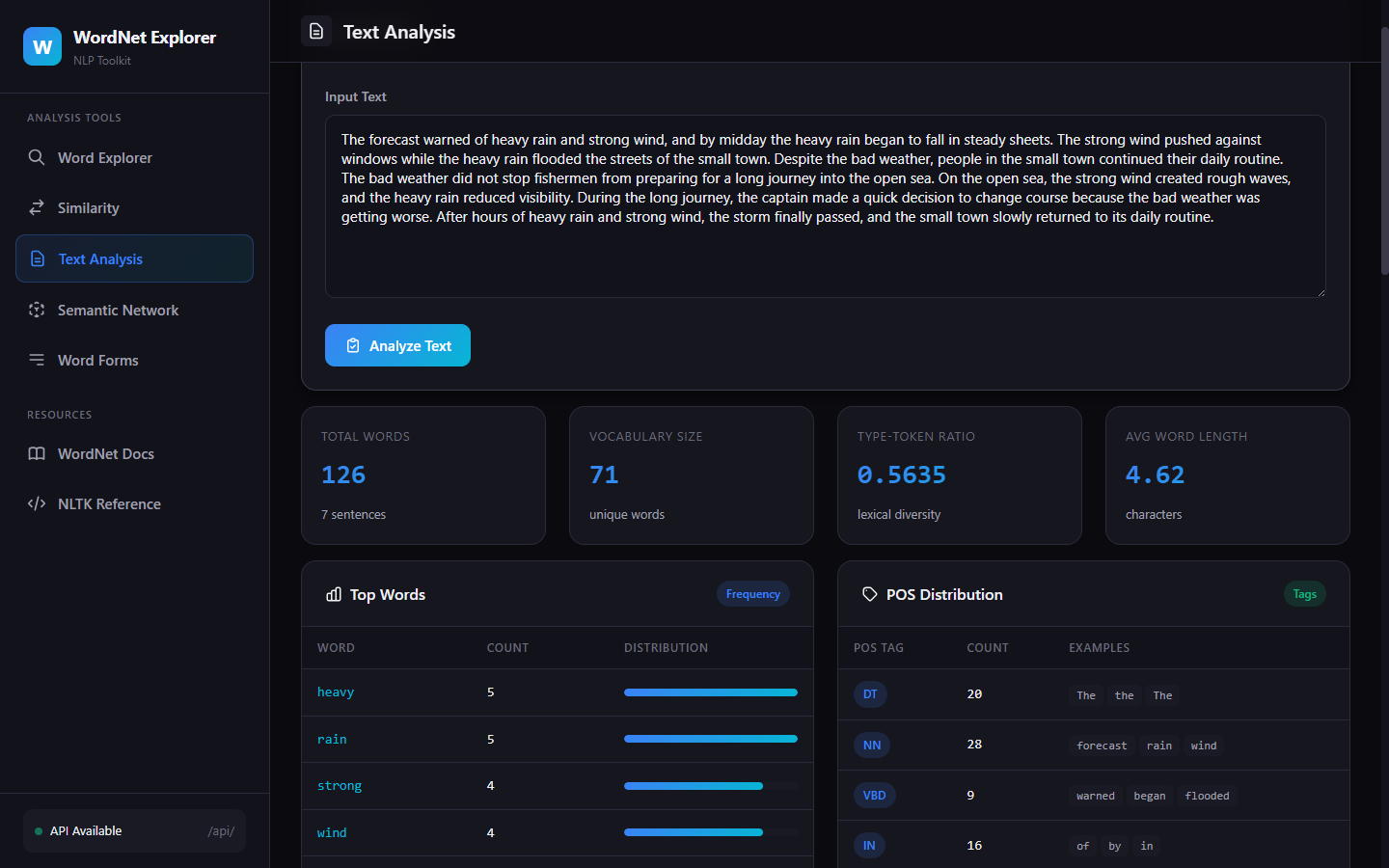The image size is (1389, 868).
Task: Click the VBD tag badge
Action: pyautogui.click(x=875, y=795)
